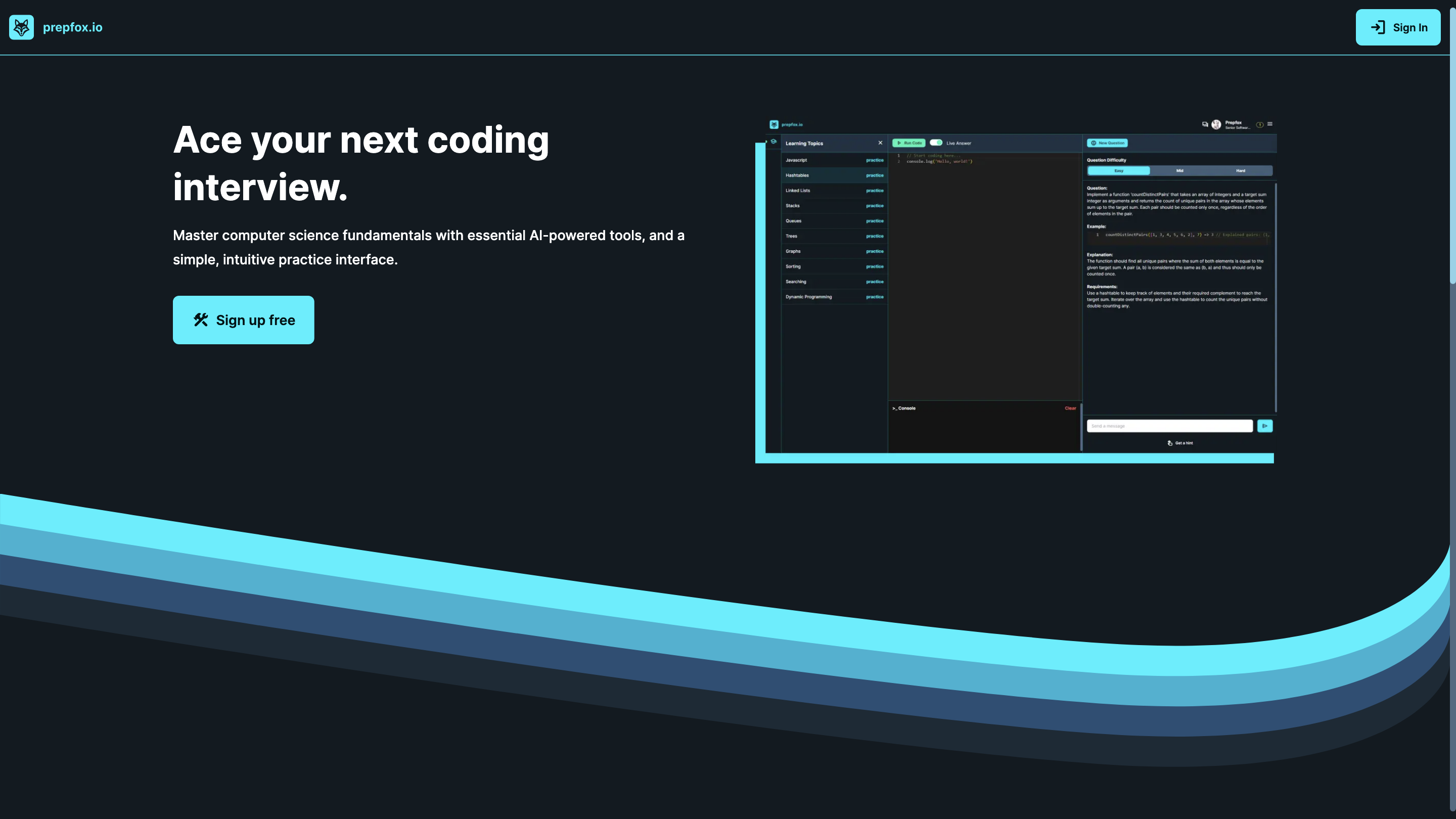Select Hashtables topic in list
The width and height of the screenshot is (1456, 819).
[x=797, y=175]
